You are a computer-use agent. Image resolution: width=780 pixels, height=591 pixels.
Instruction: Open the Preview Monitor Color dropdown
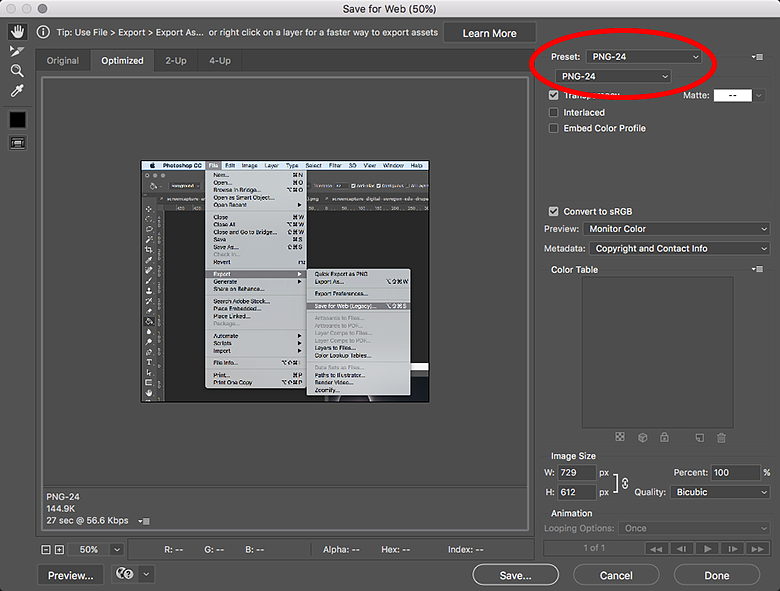coord(677,229)
